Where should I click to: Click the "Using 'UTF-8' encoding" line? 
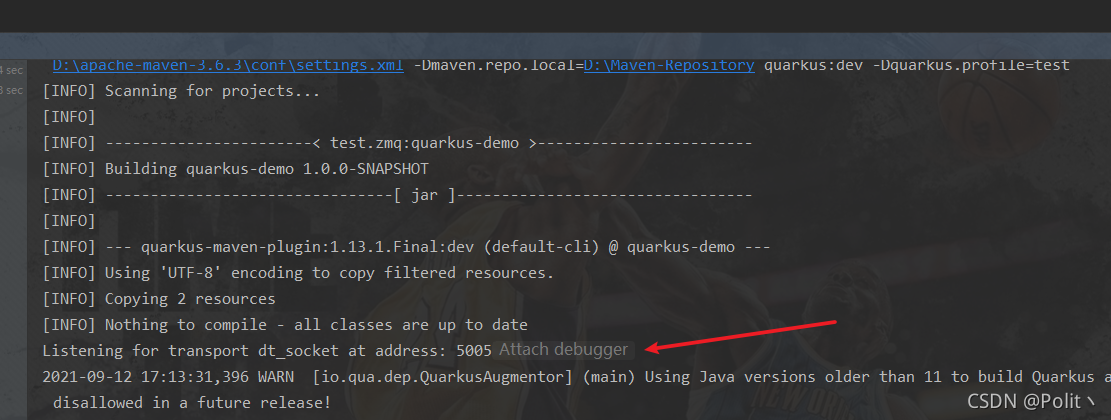(298, 273)
